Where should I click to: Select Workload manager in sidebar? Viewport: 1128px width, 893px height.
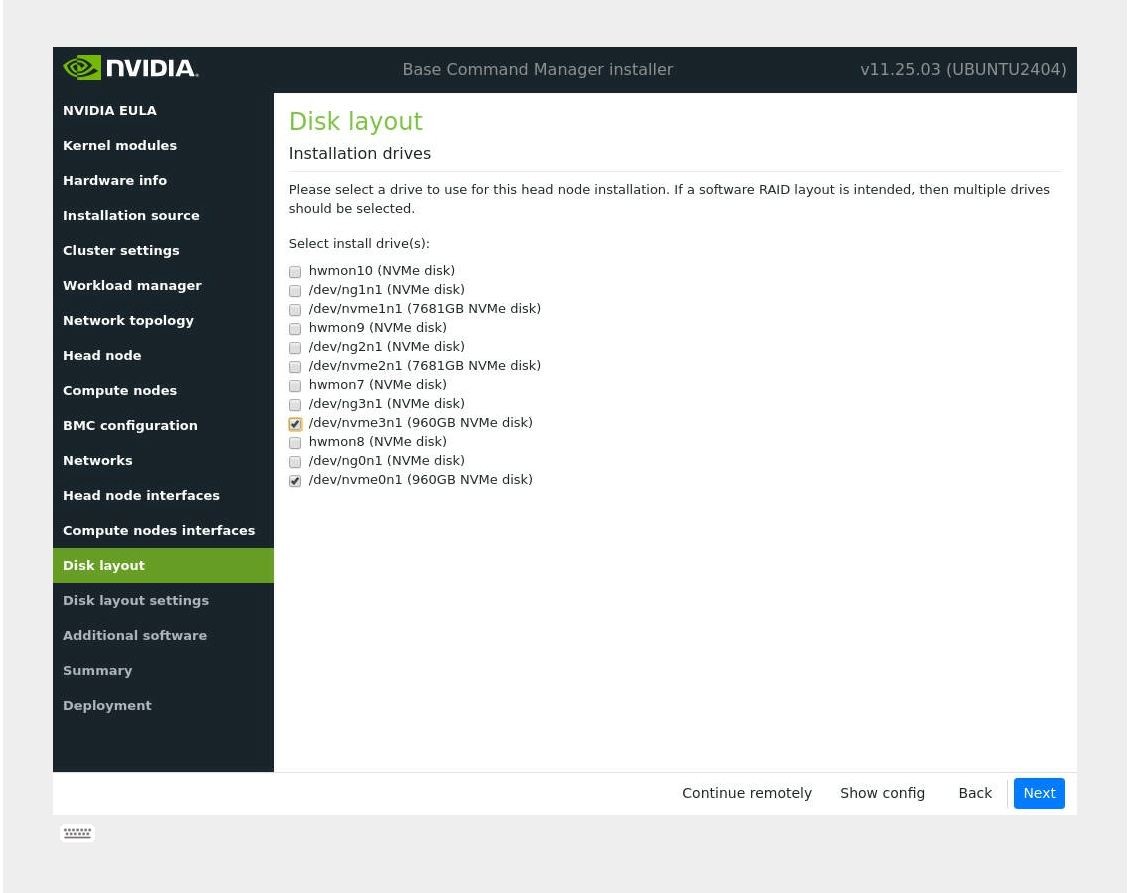click(x=132, y=285)
